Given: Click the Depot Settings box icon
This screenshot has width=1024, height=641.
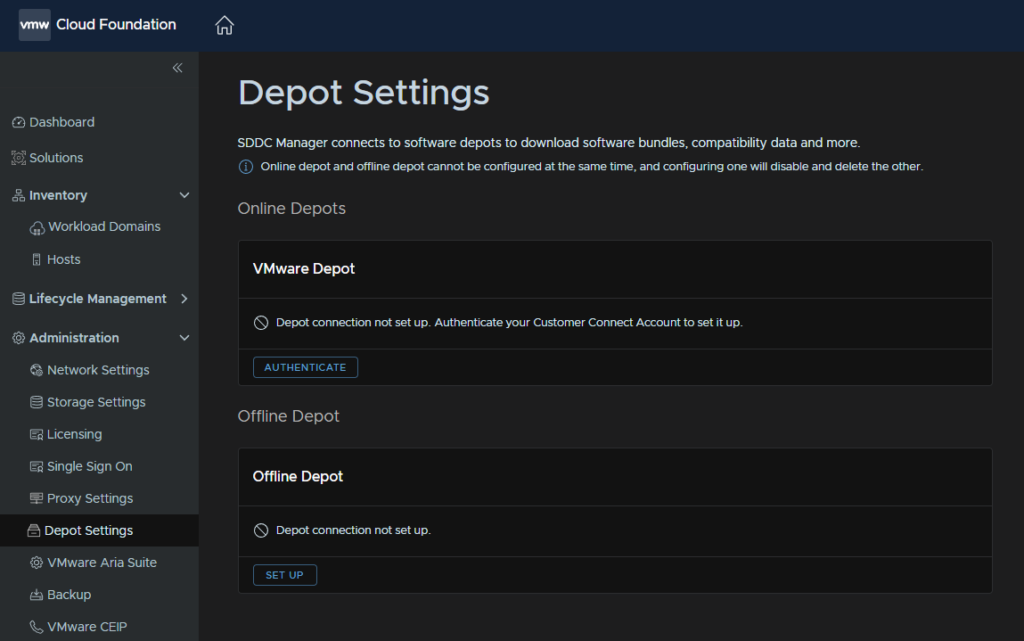Looking at the screenshot, I should (x=33, y=531).
